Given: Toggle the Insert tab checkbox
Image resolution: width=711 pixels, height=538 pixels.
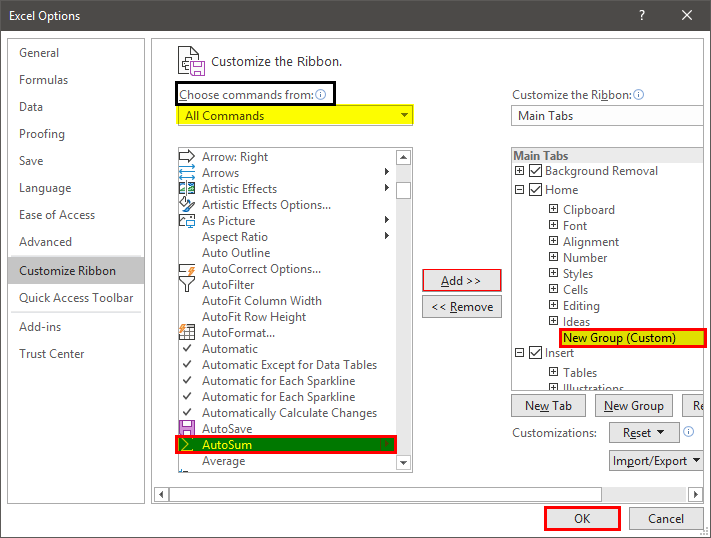Looking at the screenshot, I should (536, 352).
